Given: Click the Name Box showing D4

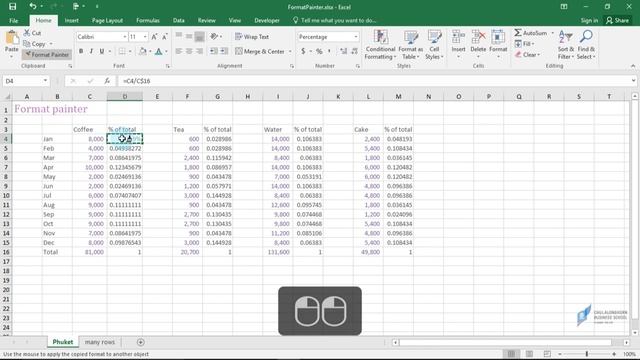Looking at the screenshot, I should pyautogui.click(x=25, y=81).
